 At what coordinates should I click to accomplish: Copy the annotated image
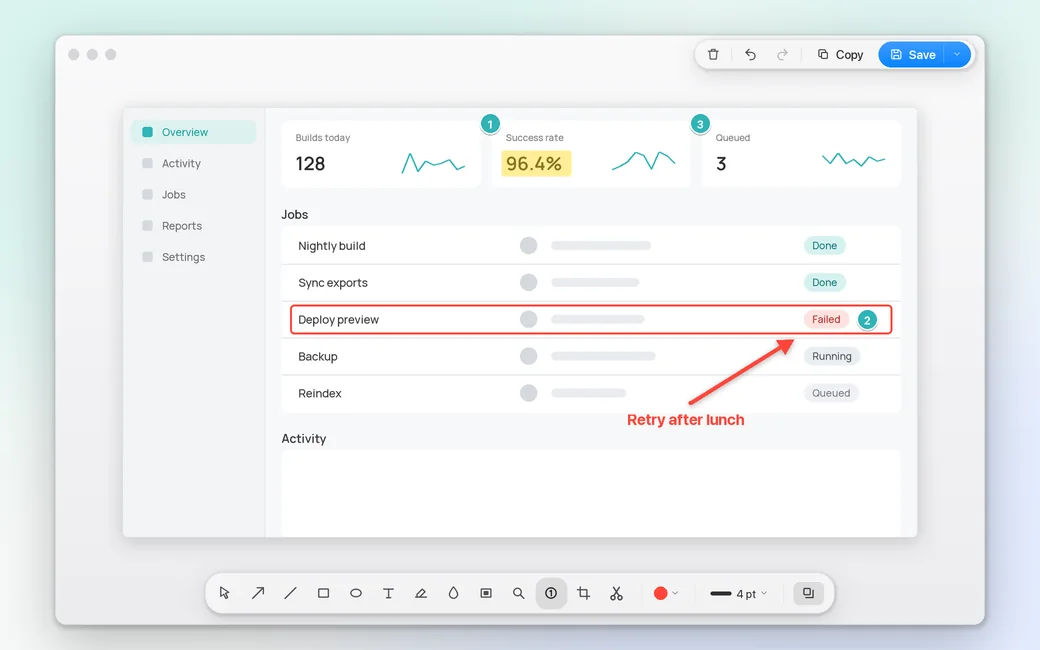coord(840,54)
